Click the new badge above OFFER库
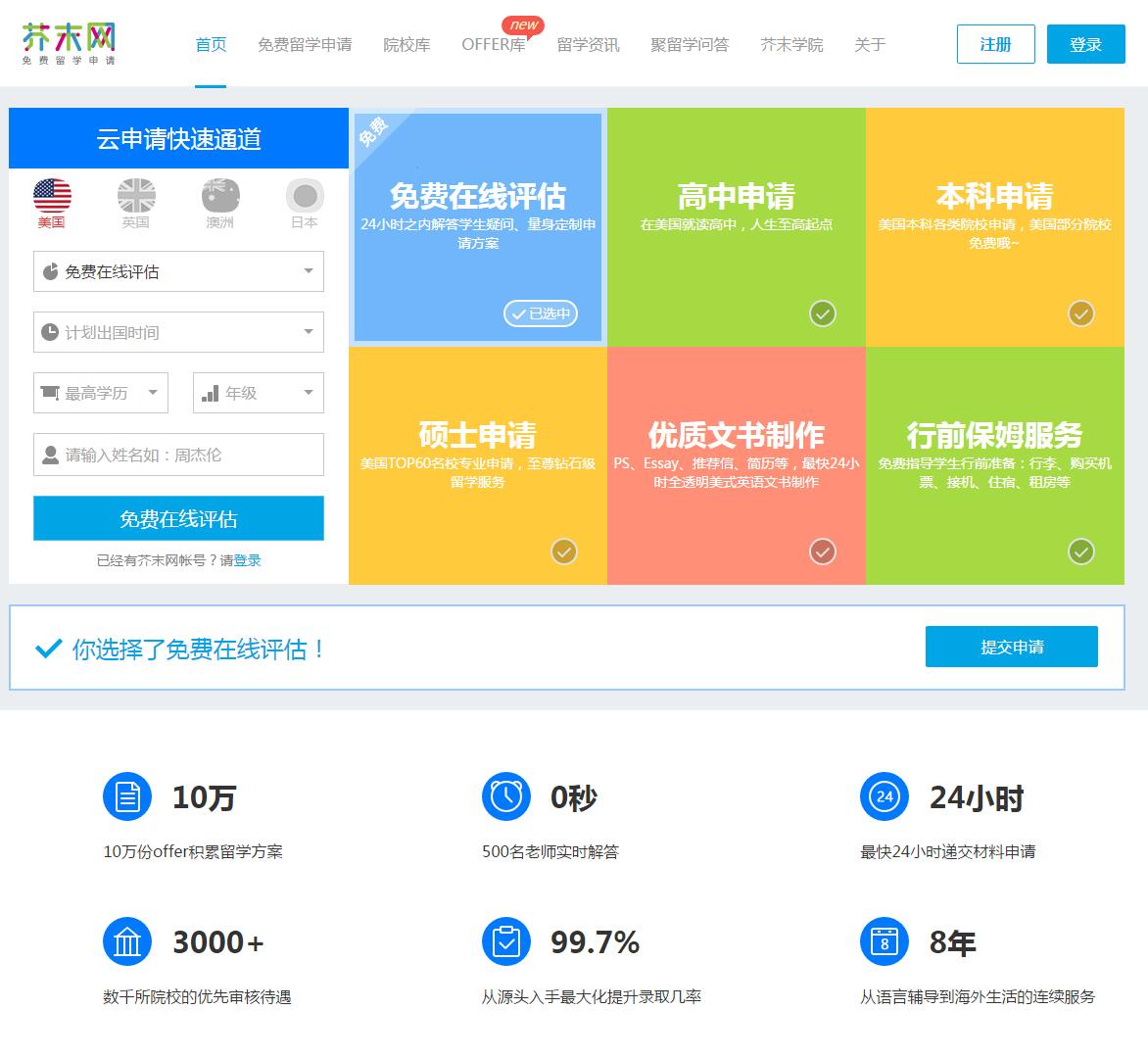The image size is (1148, 1058). click(x=523, y=24)
